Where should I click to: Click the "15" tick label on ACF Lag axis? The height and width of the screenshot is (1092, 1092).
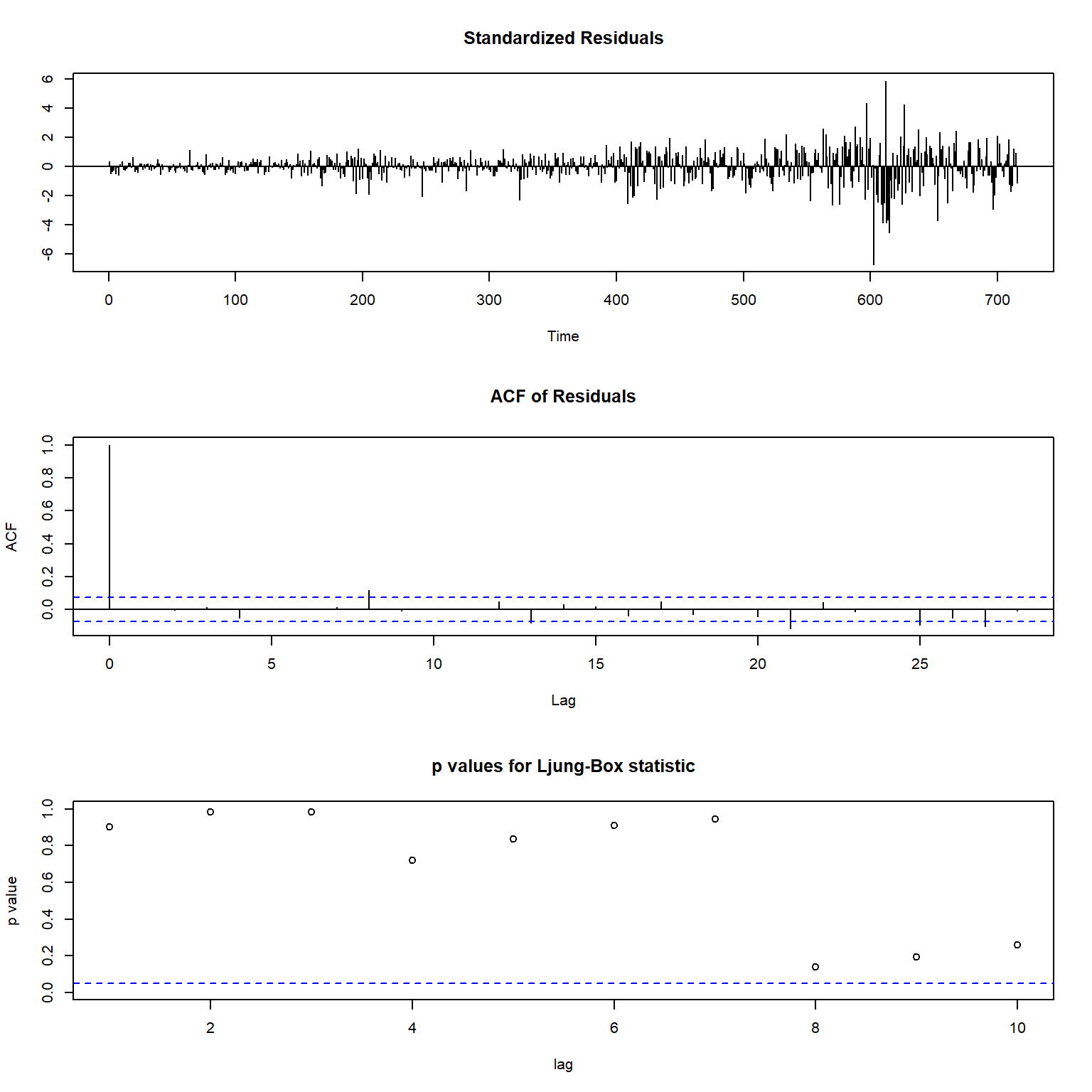pyautogui.click(x=596, y=664)
